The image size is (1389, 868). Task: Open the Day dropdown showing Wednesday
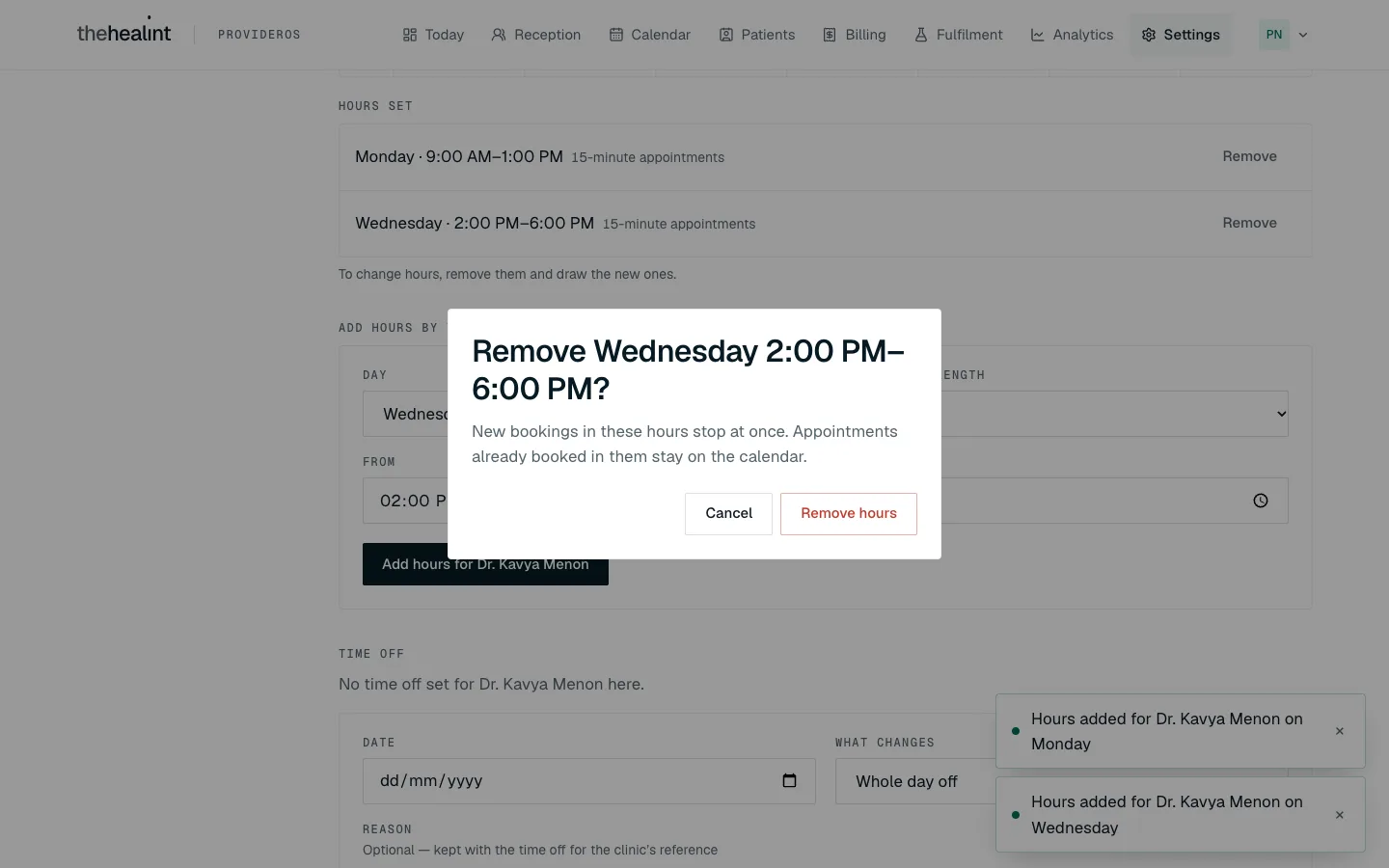click(405, 414)
